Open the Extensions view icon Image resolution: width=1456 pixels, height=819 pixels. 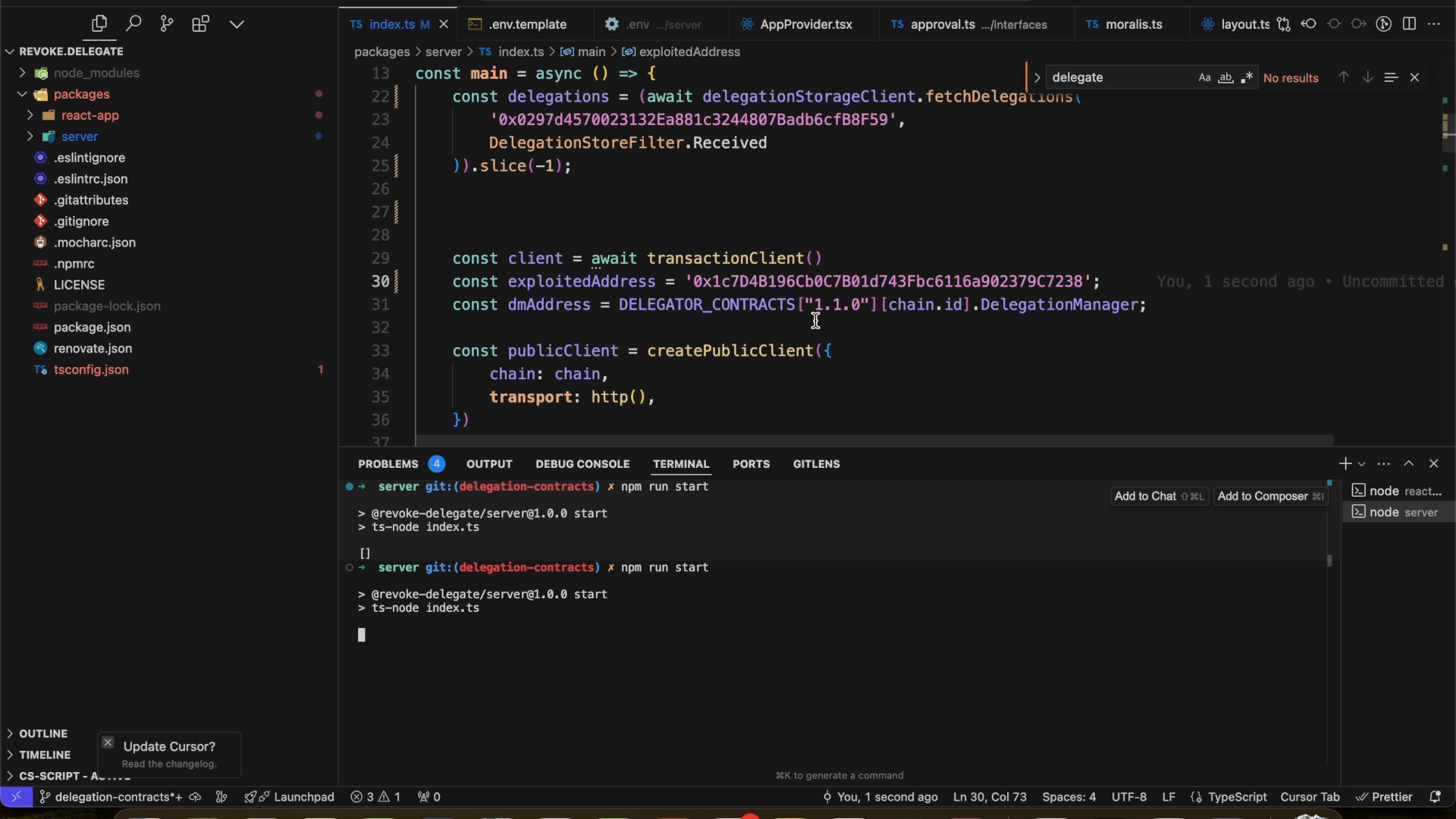tap(200, 24)
